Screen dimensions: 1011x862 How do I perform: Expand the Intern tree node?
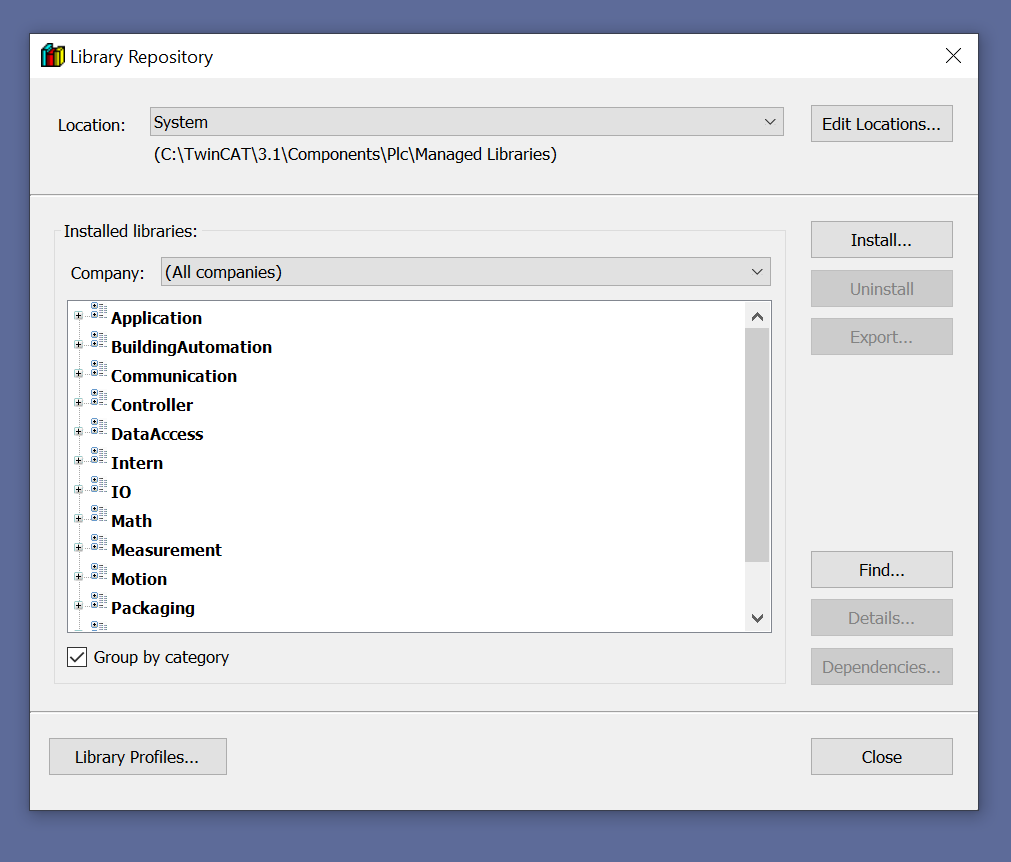coord(78,460)
